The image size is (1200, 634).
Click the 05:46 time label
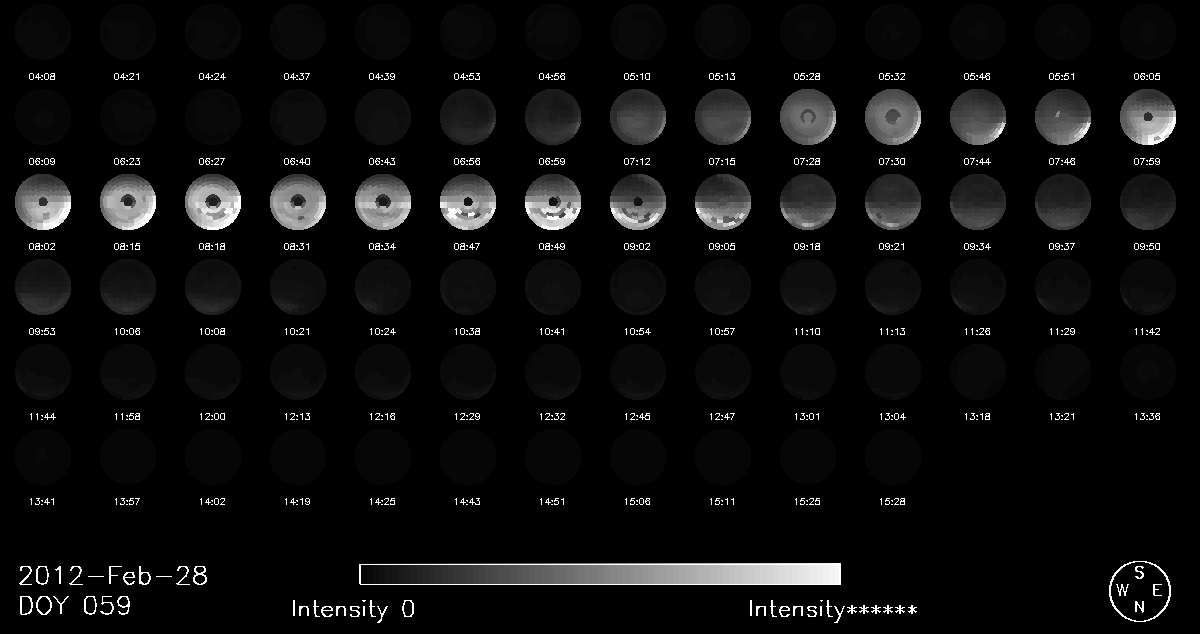(x=978, y=76)
